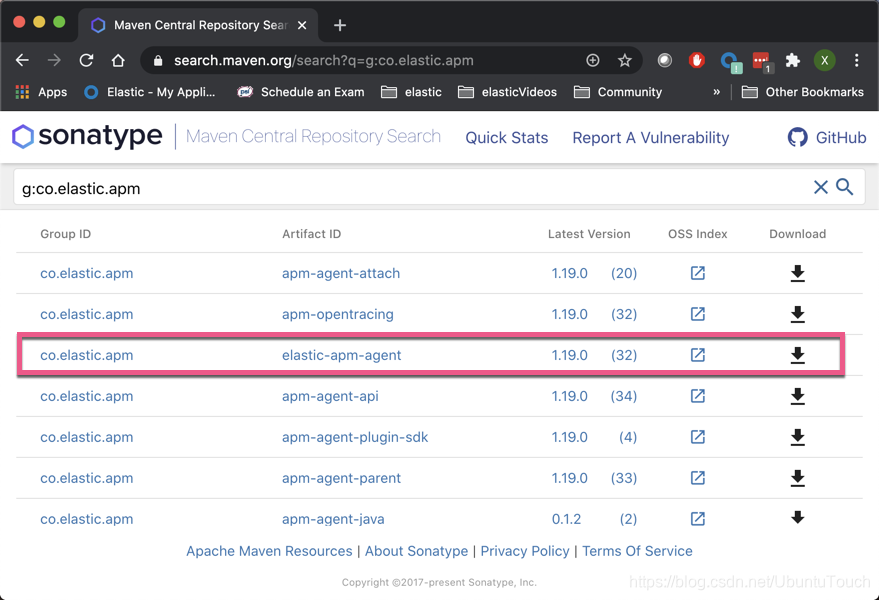The image size is (879, 600).
Task: Open Report A Vulnerability
Action: [x=650, y=137]
